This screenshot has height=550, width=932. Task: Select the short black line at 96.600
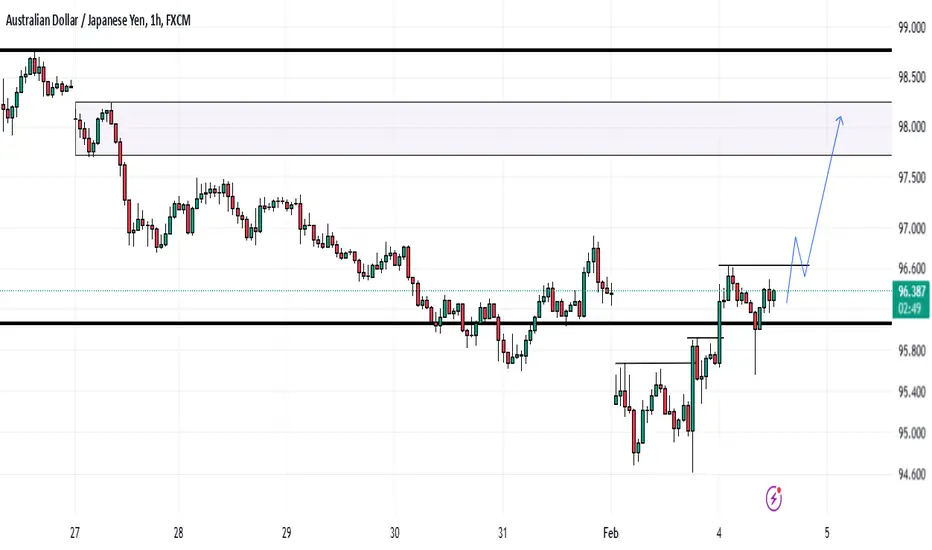(x=764, y=265)
